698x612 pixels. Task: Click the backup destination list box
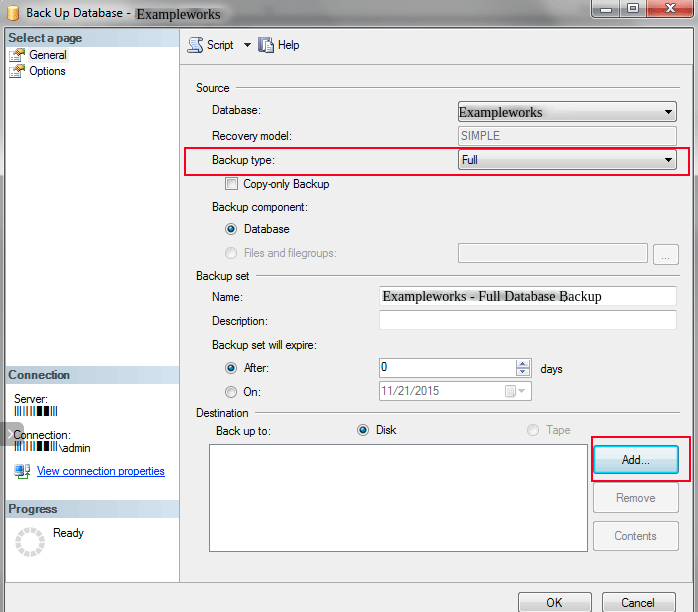click(398, 498)
